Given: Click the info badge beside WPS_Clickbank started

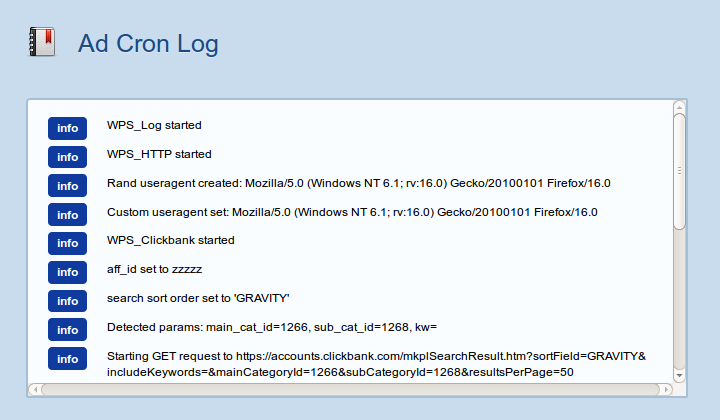Looking at the screenshot, I should [x=68, y=243].
